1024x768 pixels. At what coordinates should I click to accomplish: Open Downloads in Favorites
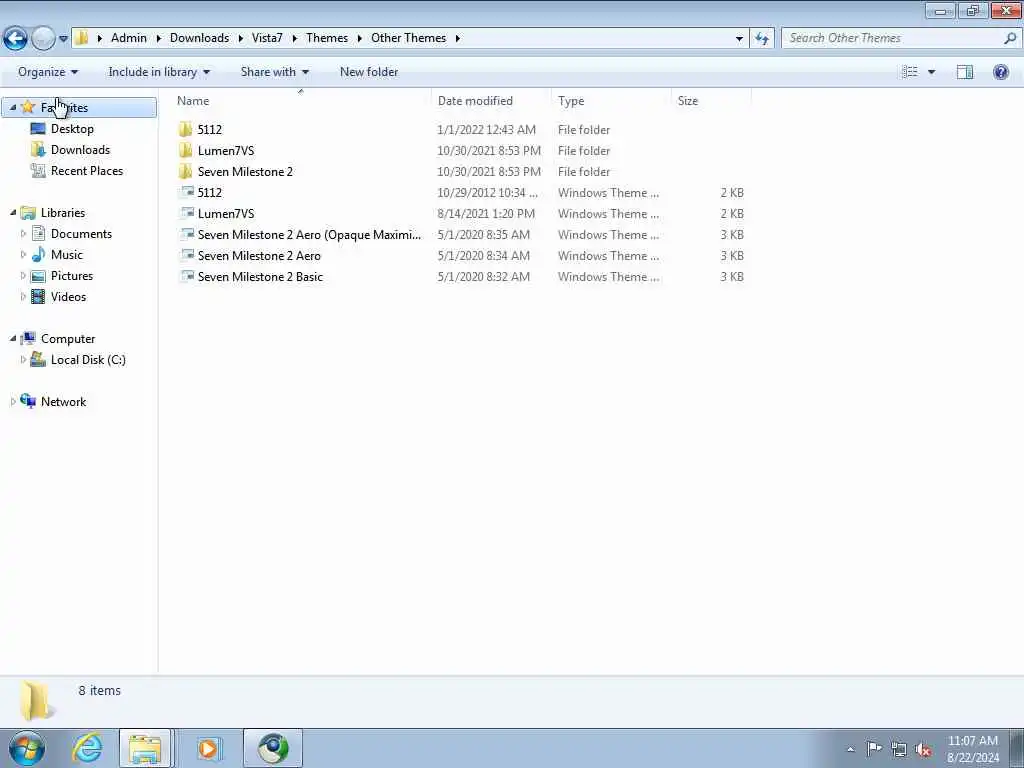[x=80, y=150]
